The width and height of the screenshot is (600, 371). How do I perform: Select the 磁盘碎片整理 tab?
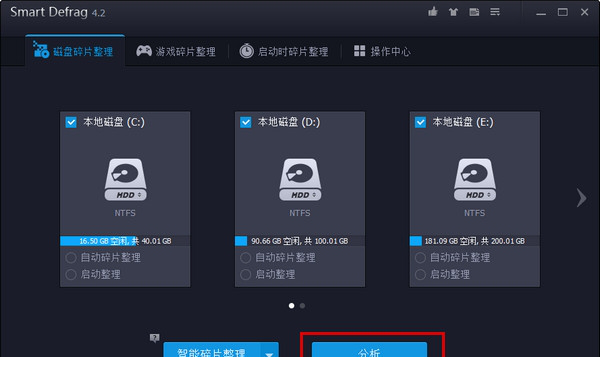[75, 51]
